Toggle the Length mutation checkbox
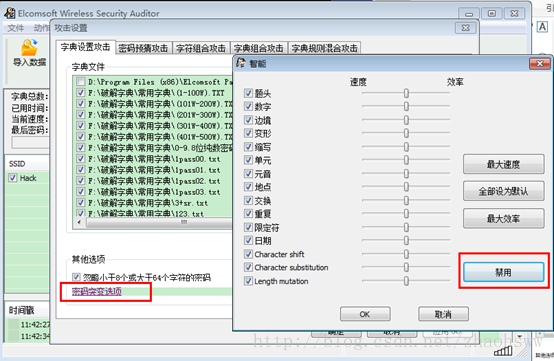This screenshot has height=361, width=554. [248, 281]
